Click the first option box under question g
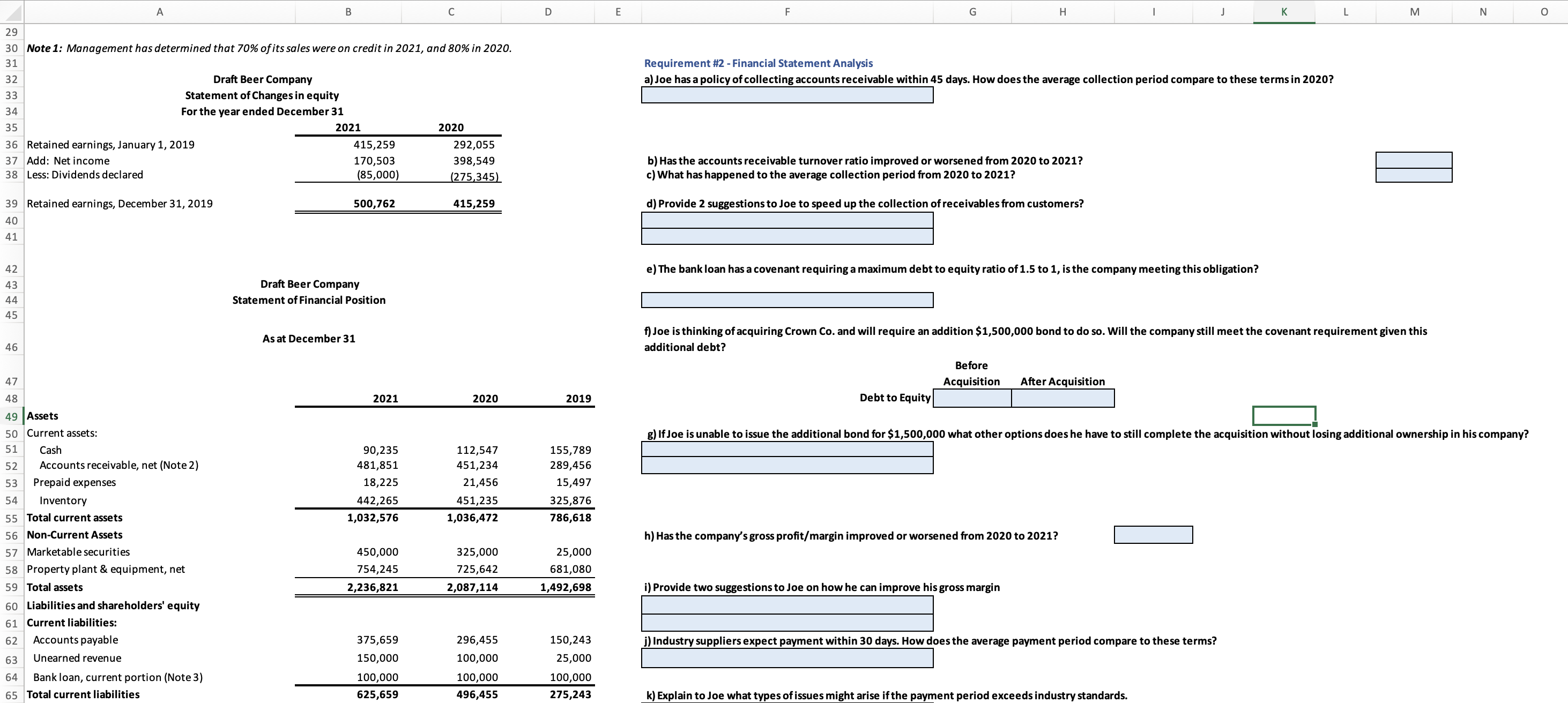Image resolution: width=1568 pixels, height=703 pixels. pos(786,449)
